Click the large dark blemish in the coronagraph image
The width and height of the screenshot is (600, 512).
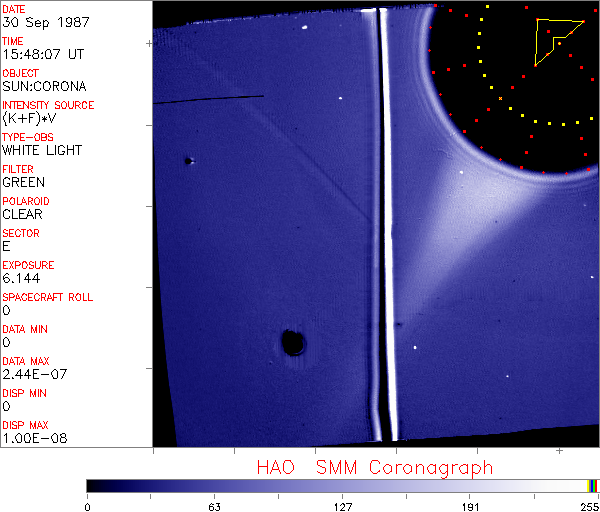(x=293, y=342)
